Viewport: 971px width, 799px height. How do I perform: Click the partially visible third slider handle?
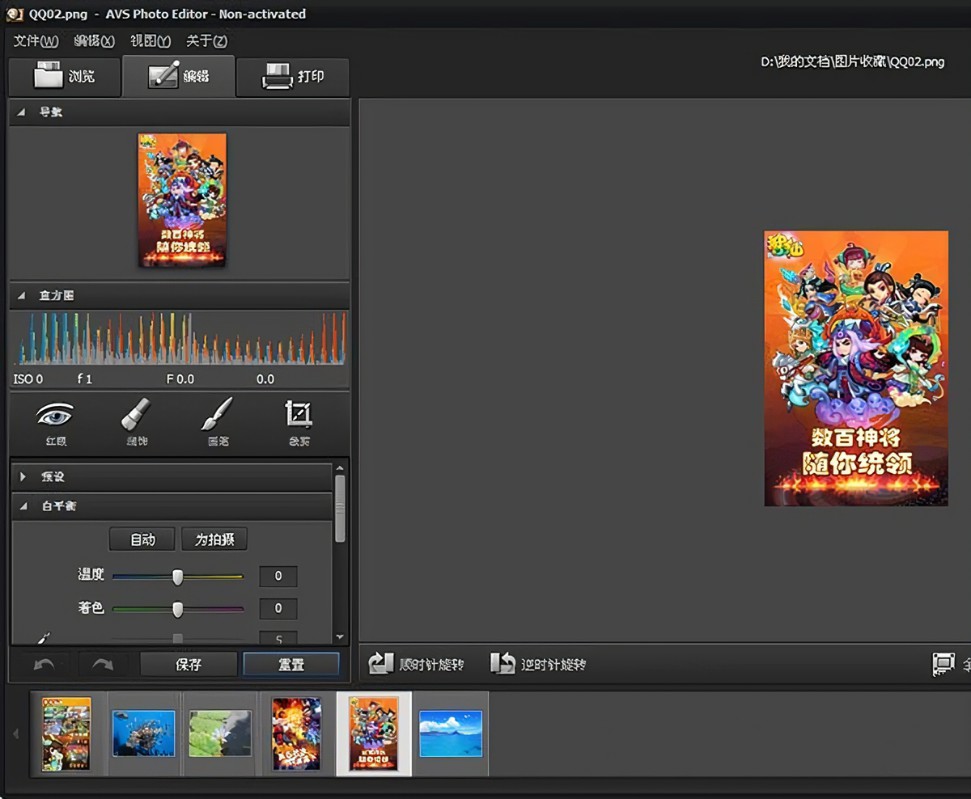pyautogui.click(x=178, y=638)
